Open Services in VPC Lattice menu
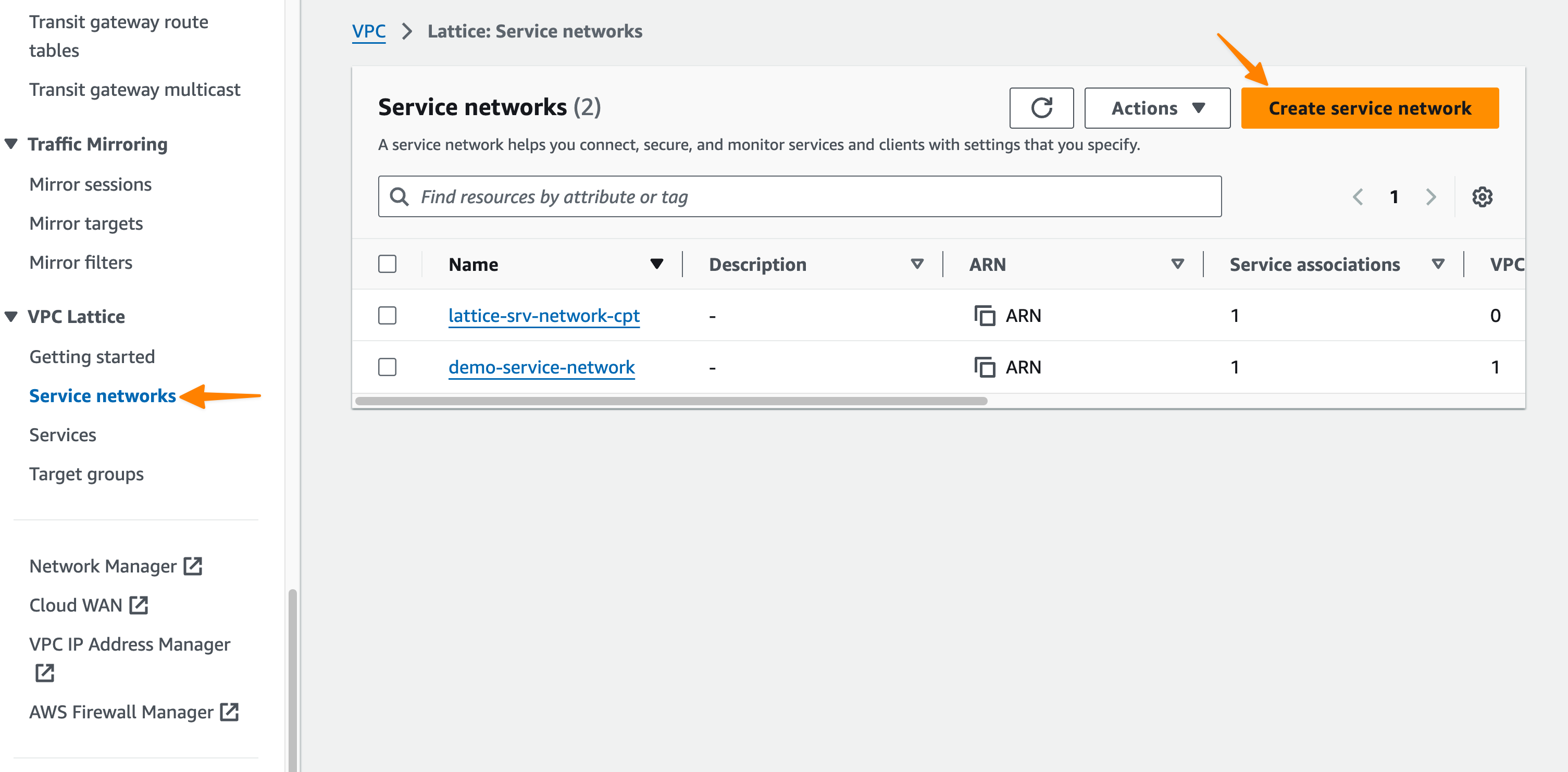 63,435
